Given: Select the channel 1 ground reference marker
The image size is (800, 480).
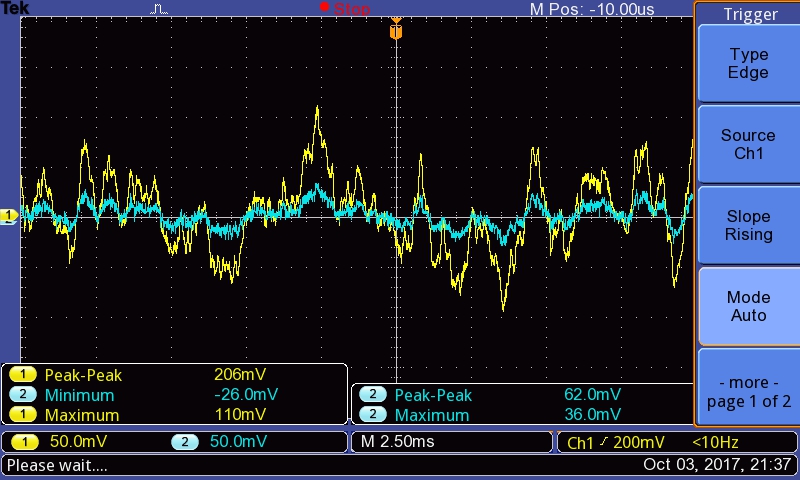Looking at the screenshot, I should tap(9, 215).
